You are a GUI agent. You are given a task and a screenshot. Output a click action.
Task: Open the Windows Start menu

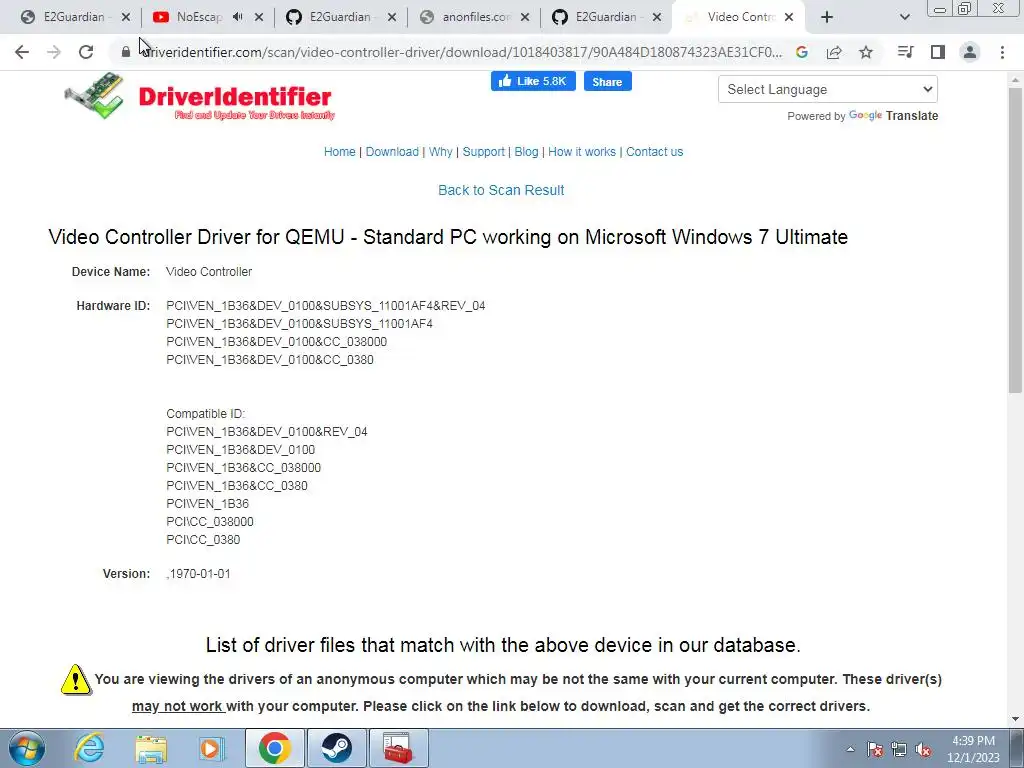26,748
